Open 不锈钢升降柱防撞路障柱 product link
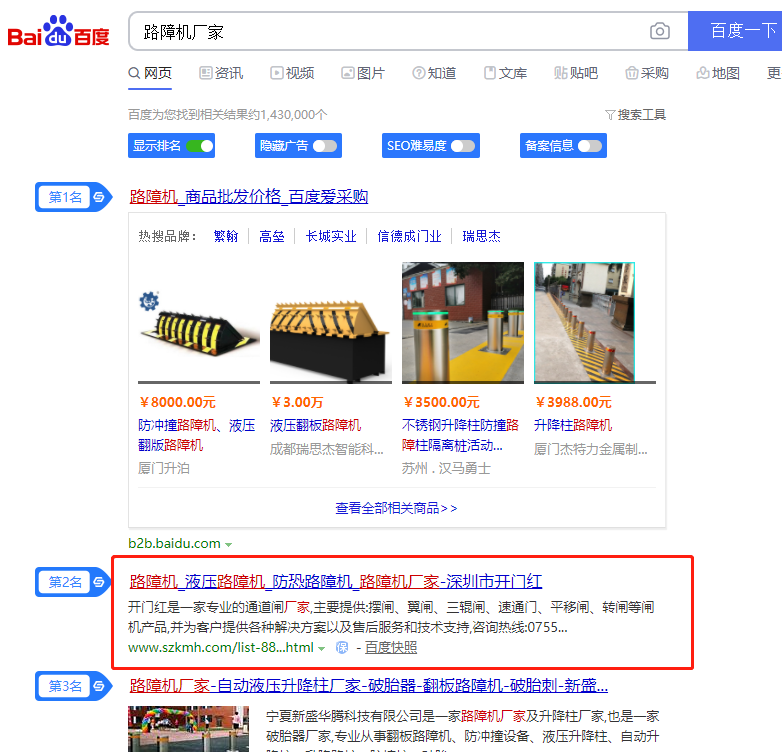This screenshot has height=752, width=782. [x=460, y=435]
